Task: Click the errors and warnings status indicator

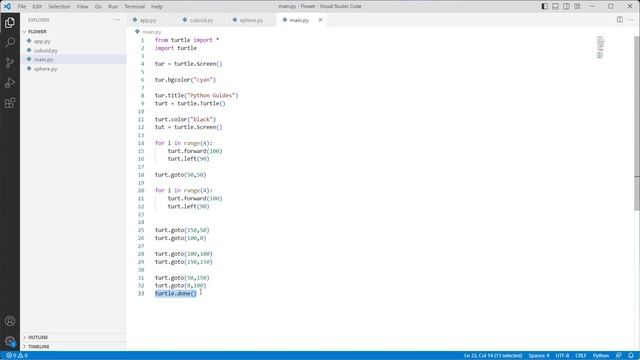Action: click(17, 356)
